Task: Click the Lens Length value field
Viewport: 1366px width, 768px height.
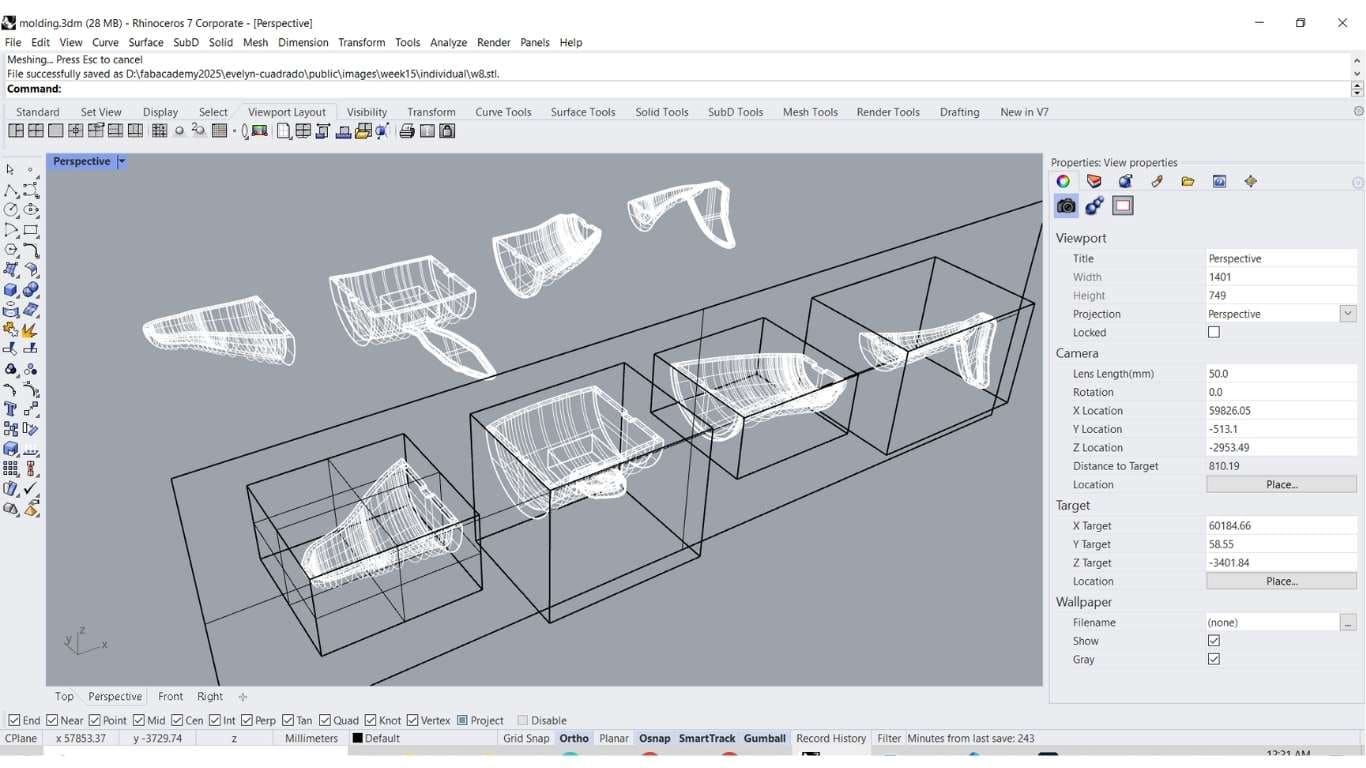Action: [1281, 373]
